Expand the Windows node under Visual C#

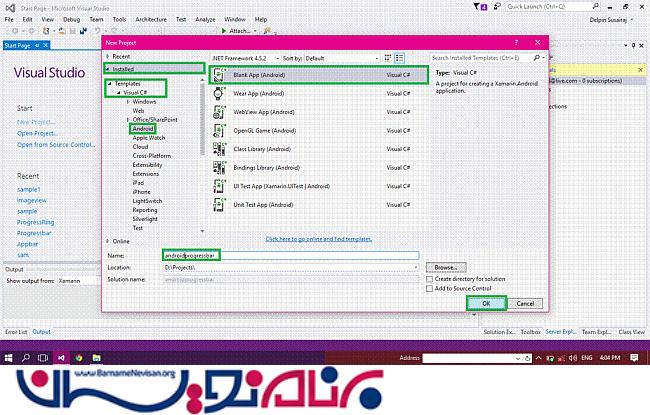coord(128,102)
